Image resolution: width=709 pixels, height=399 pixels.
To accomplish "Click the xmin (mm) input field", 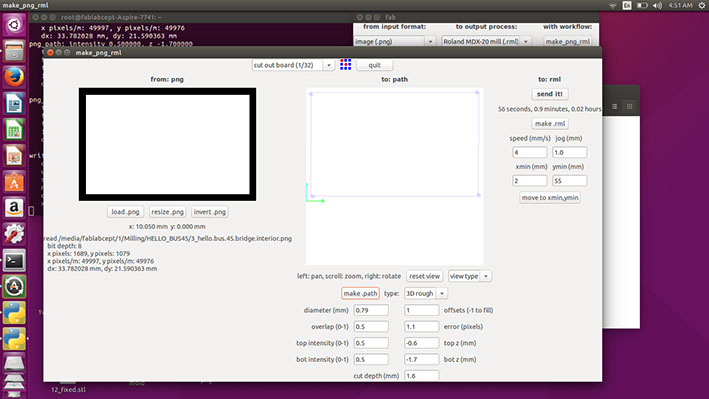I will pyautogui.click(x=529, y=180).
